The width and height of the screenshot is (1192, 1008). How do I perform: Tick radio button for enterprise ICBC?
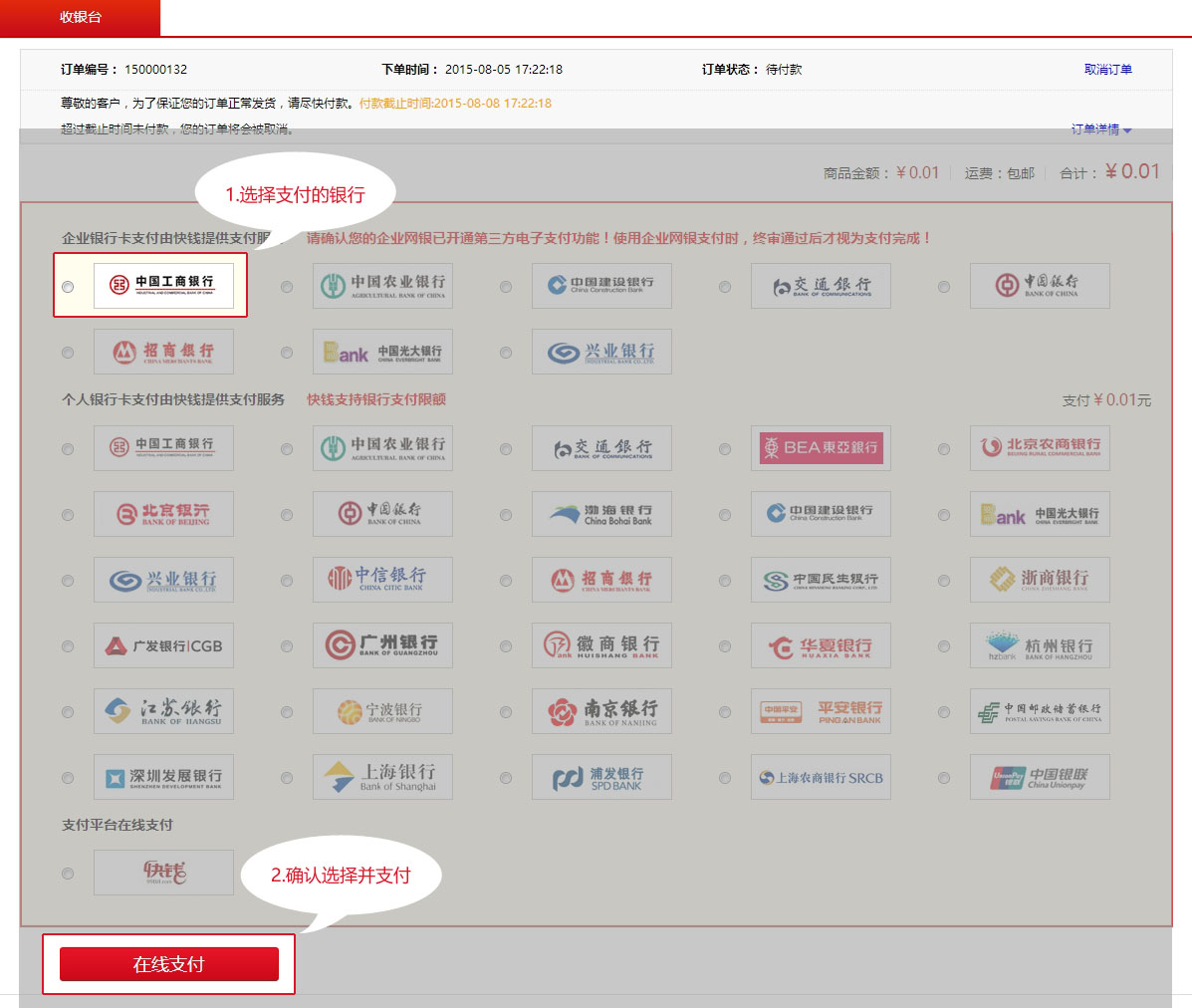(68, 287)
